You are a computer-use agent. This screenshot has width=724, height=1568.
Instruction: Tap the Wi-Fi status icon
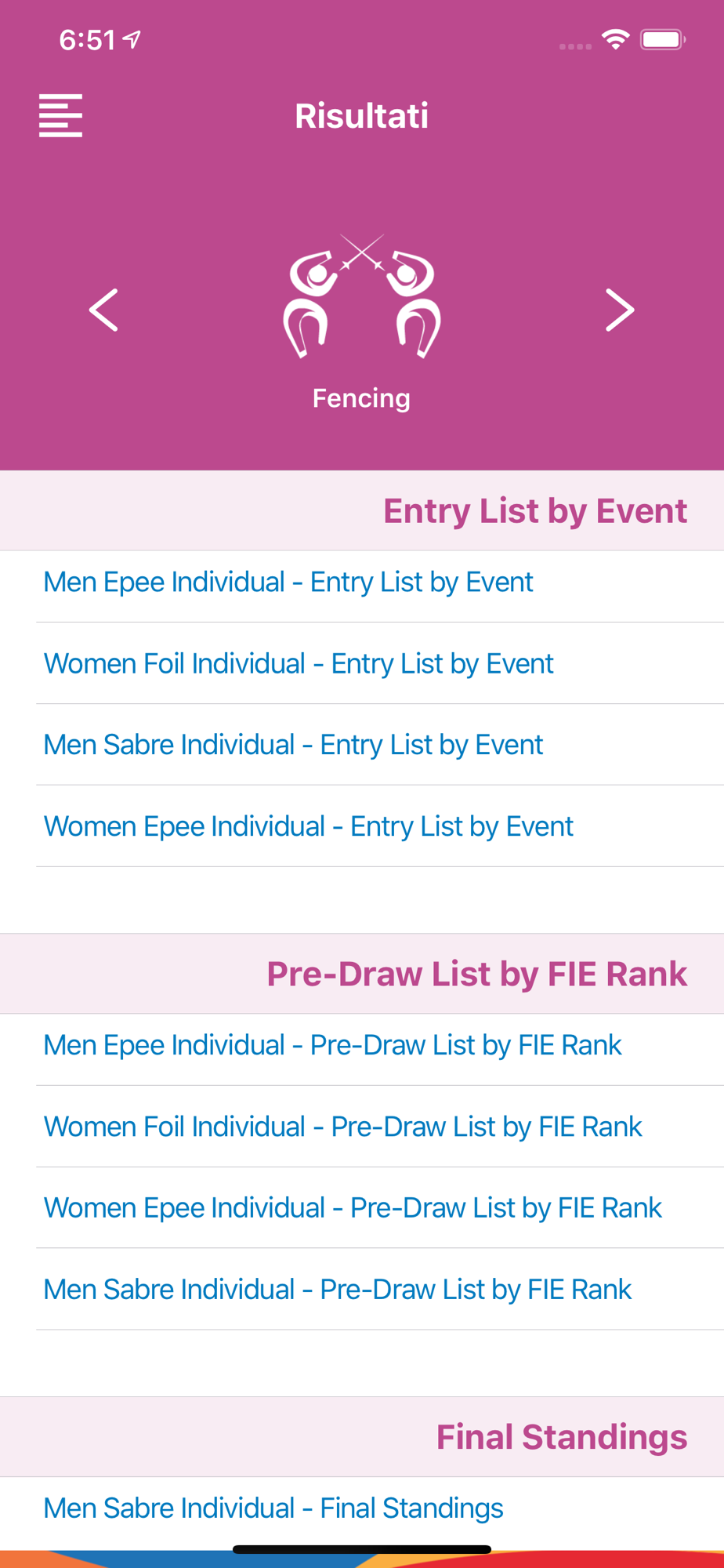(616, 39)
